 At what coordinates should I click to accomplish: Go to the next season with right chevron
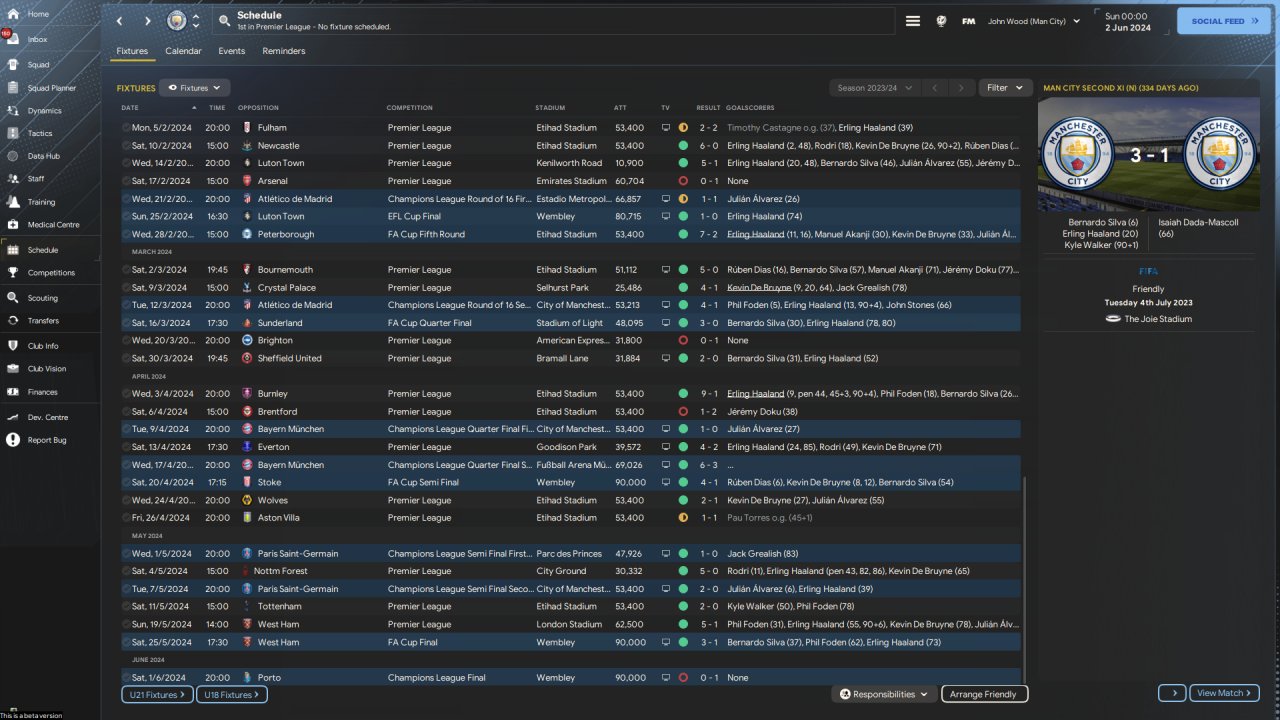(962, 88)
